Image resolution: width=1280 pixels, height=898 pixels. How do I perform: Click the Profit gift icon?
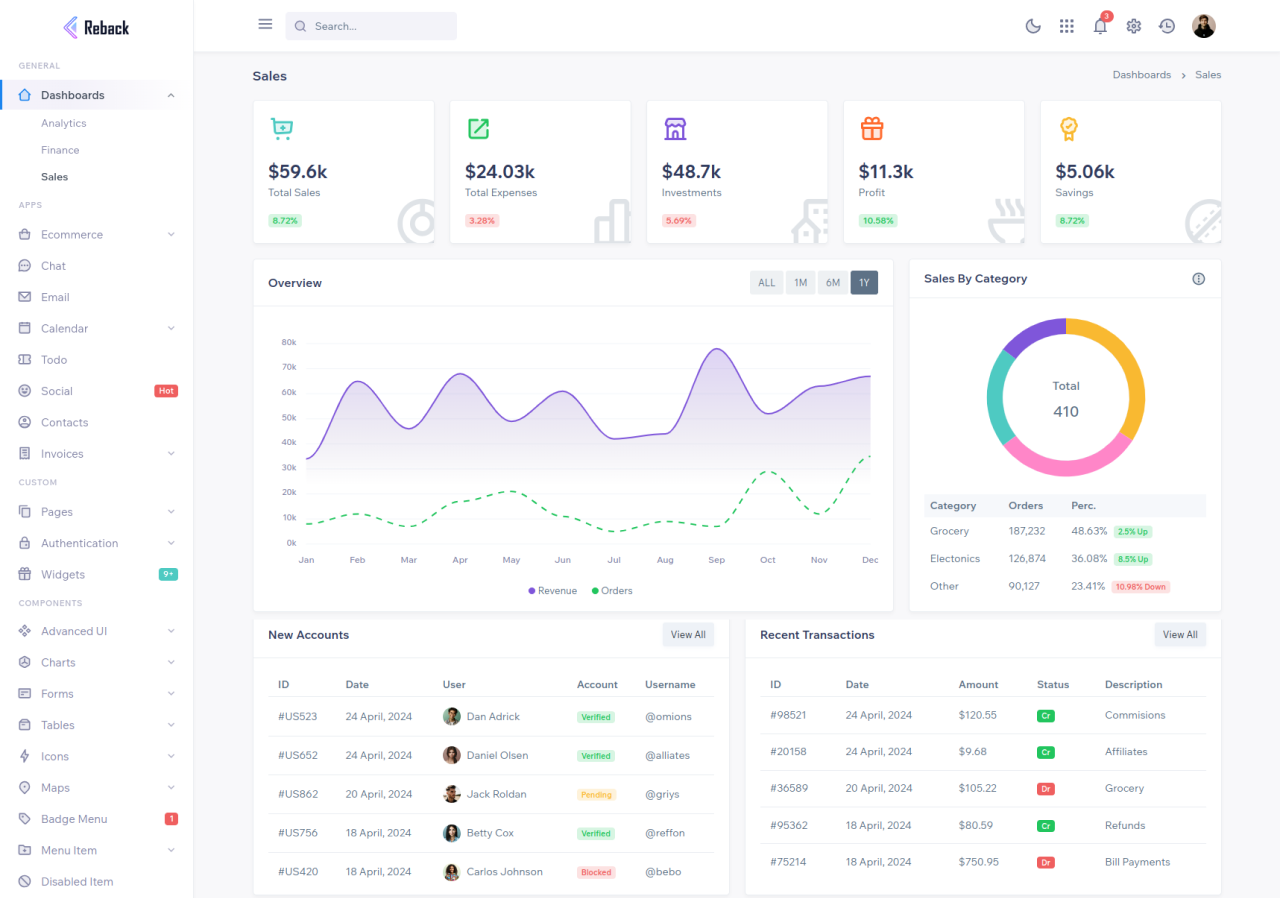[x=872, y=128]
